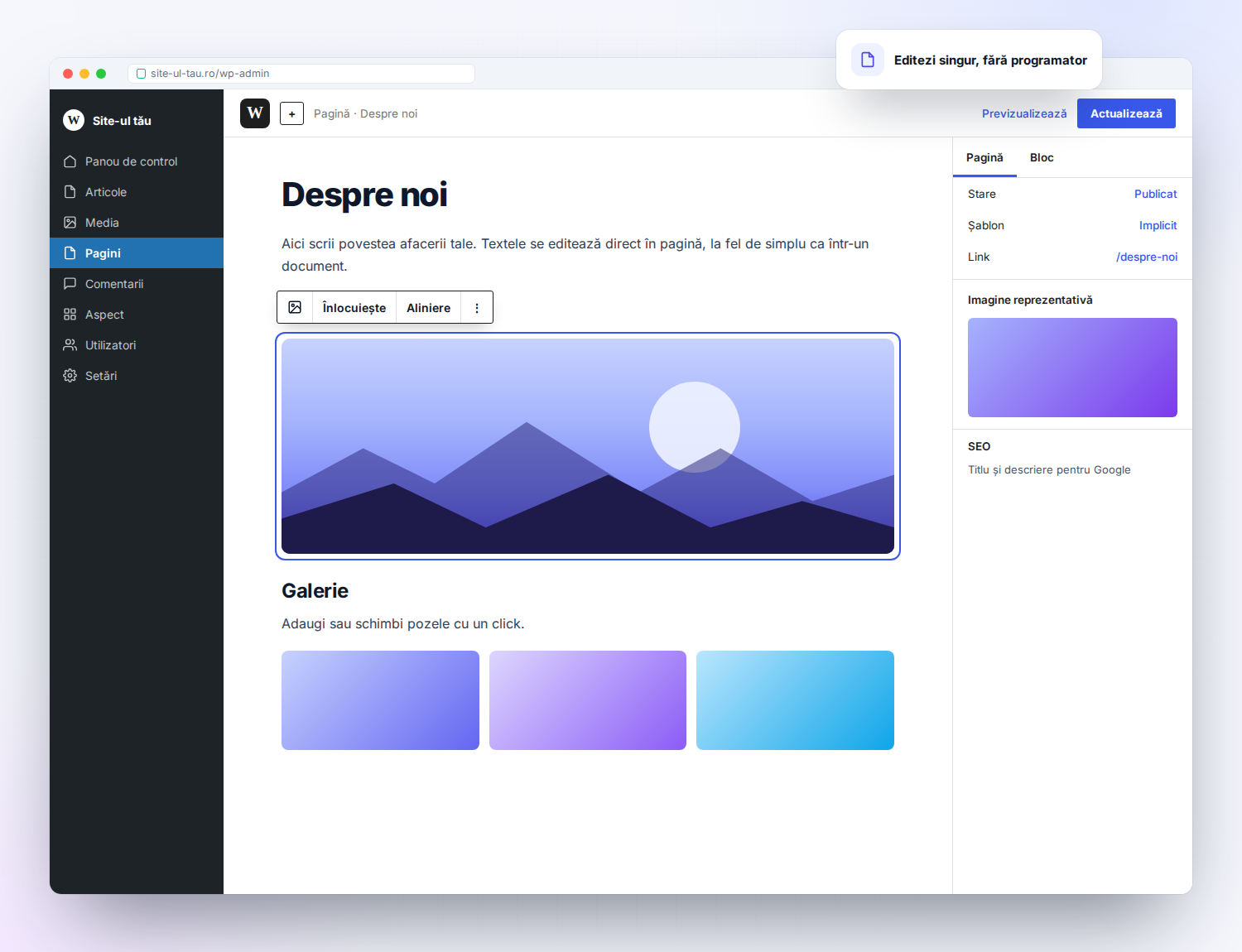1242x952 pixels.
Task: Click the Articole document icon in the sidebar
Action: click(70, 192)
